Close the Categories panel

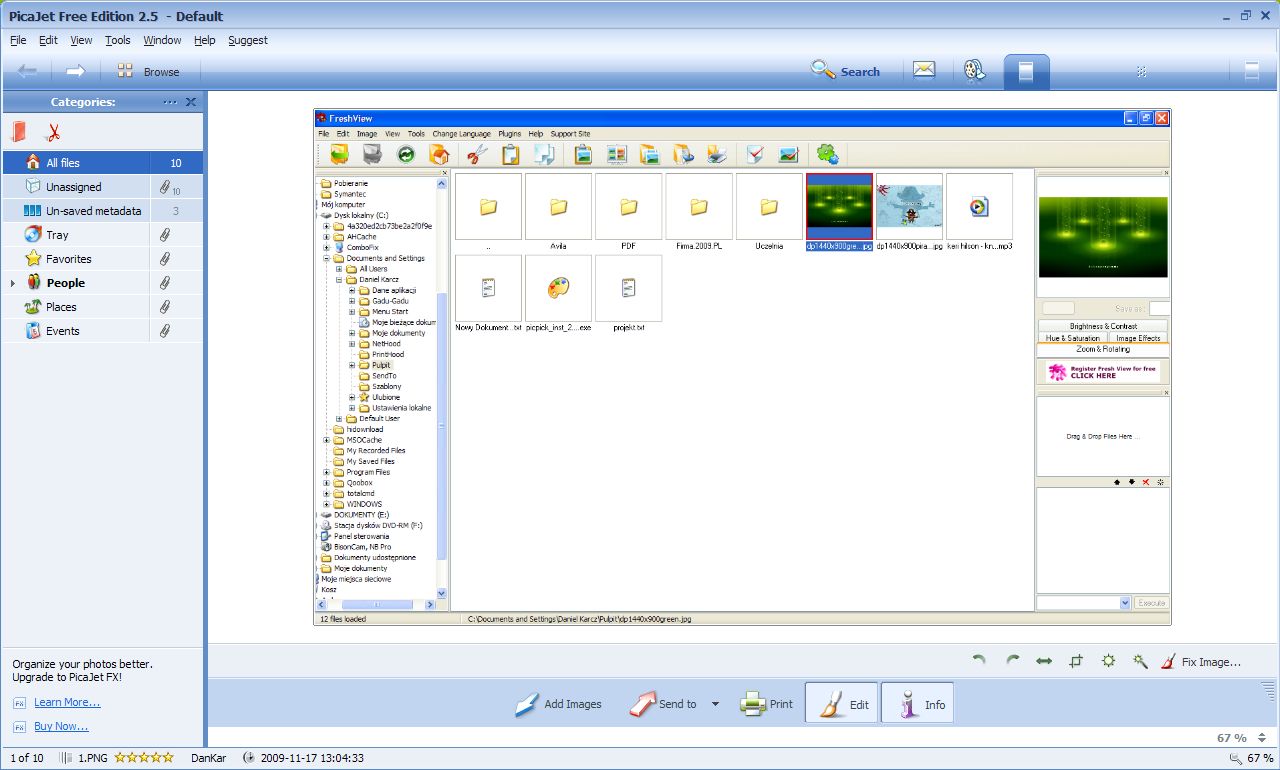coord(191,102)
